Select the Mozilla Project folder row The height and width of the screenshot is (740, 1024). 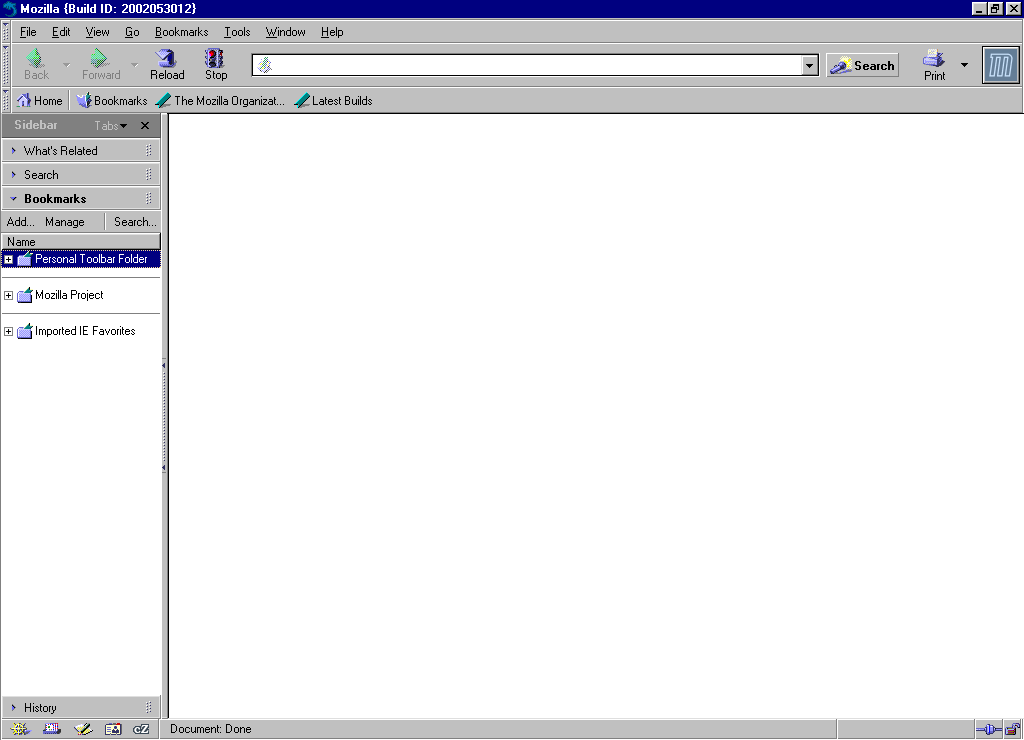(81, 295)
